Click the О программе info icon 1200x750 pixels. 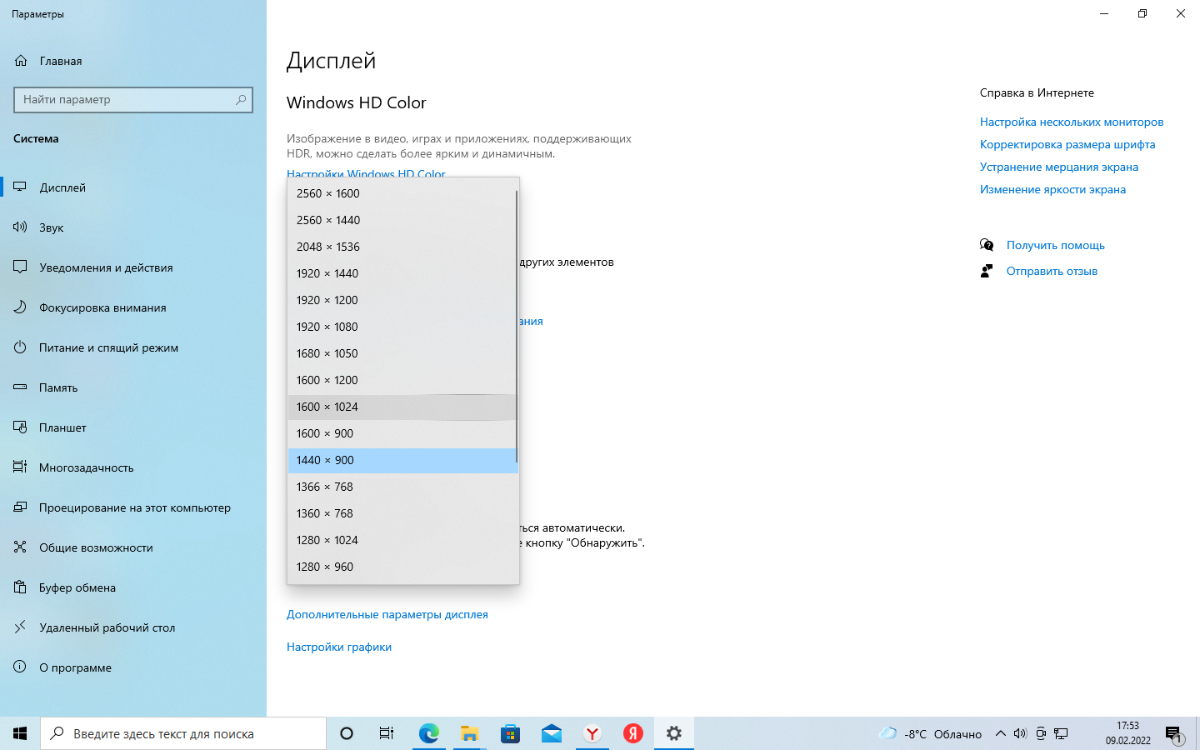click(x=20, y=668)
